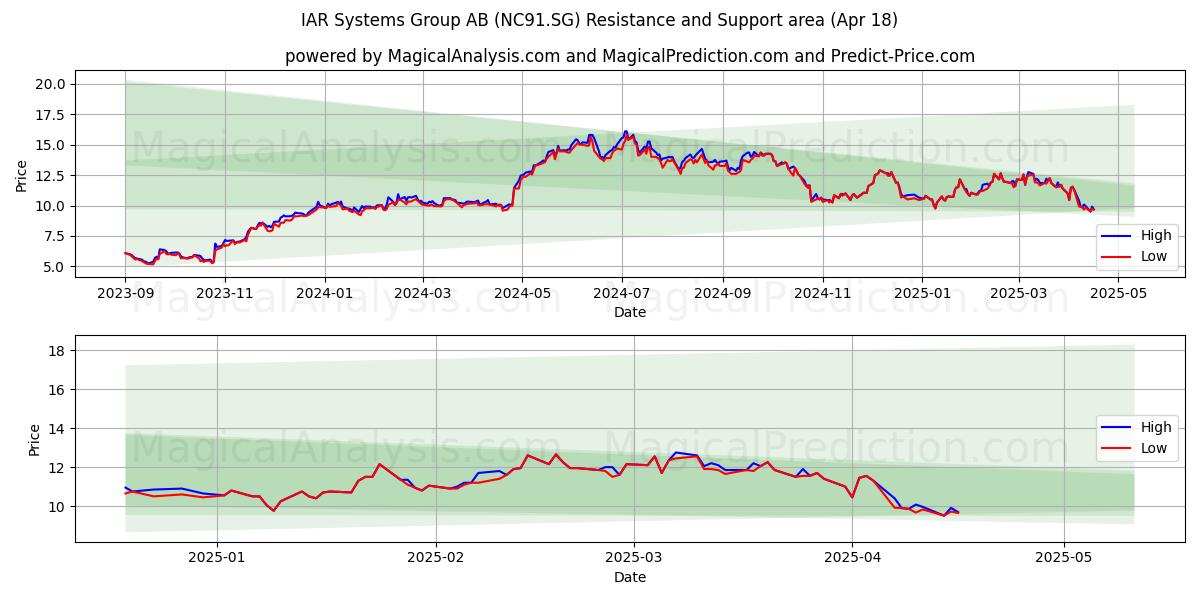Click the '2024-01' tick label on top chart
1200x600 pixels.
[x=324, y=295]
